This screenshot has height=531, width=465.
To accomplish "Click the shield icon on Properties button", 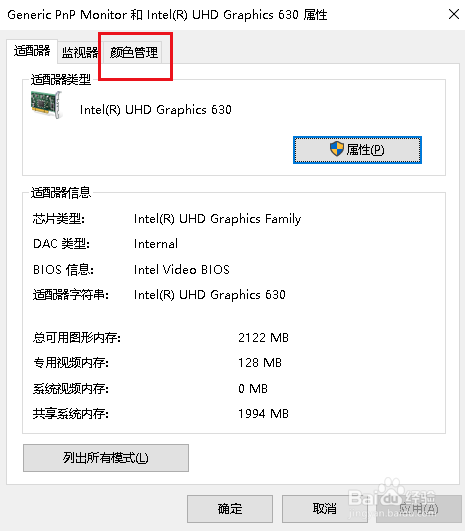I will tap(337, 149).
